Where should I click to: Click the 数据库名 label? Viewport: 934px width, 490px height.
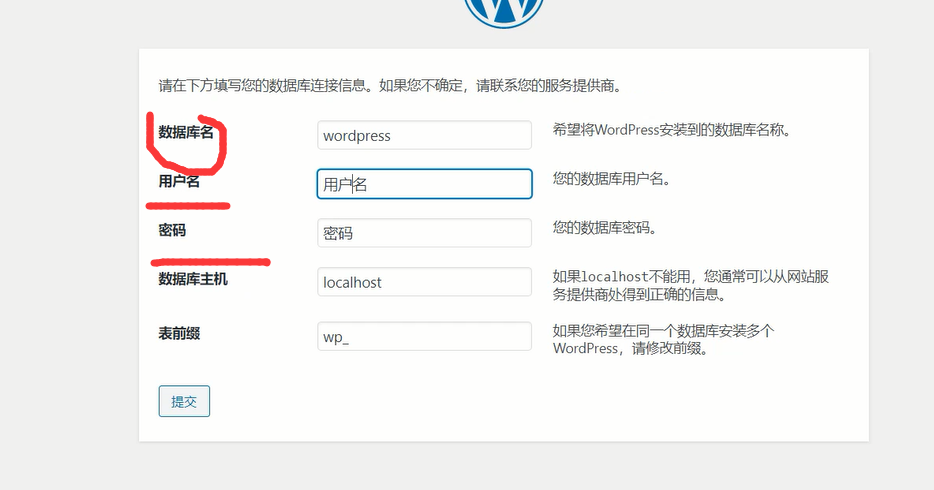(186, 132)
